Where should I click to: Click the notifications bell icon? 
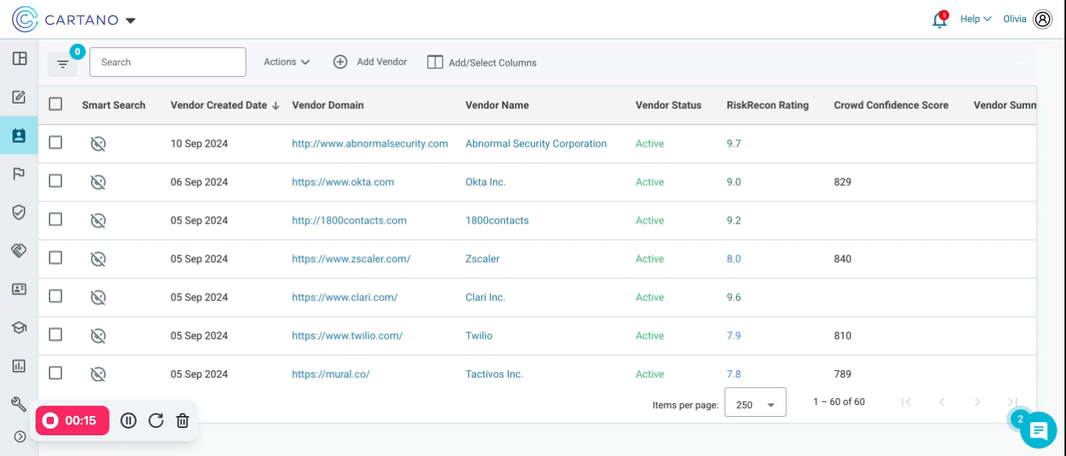tap(940, 20)
